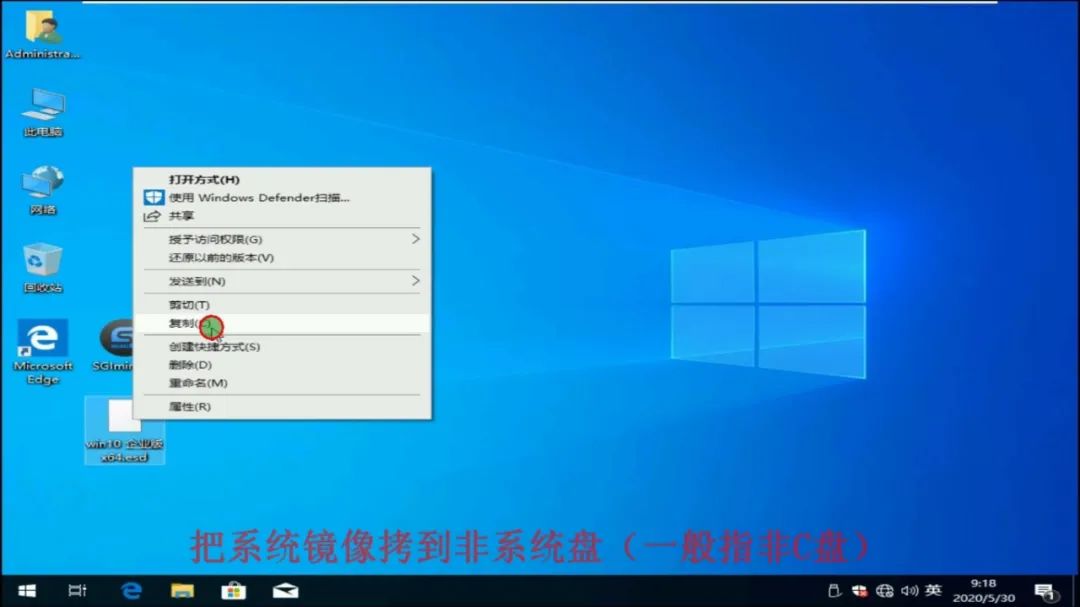Open File Explorer from the taskbar
This screenshot has width=1080, height=607.
183,591
